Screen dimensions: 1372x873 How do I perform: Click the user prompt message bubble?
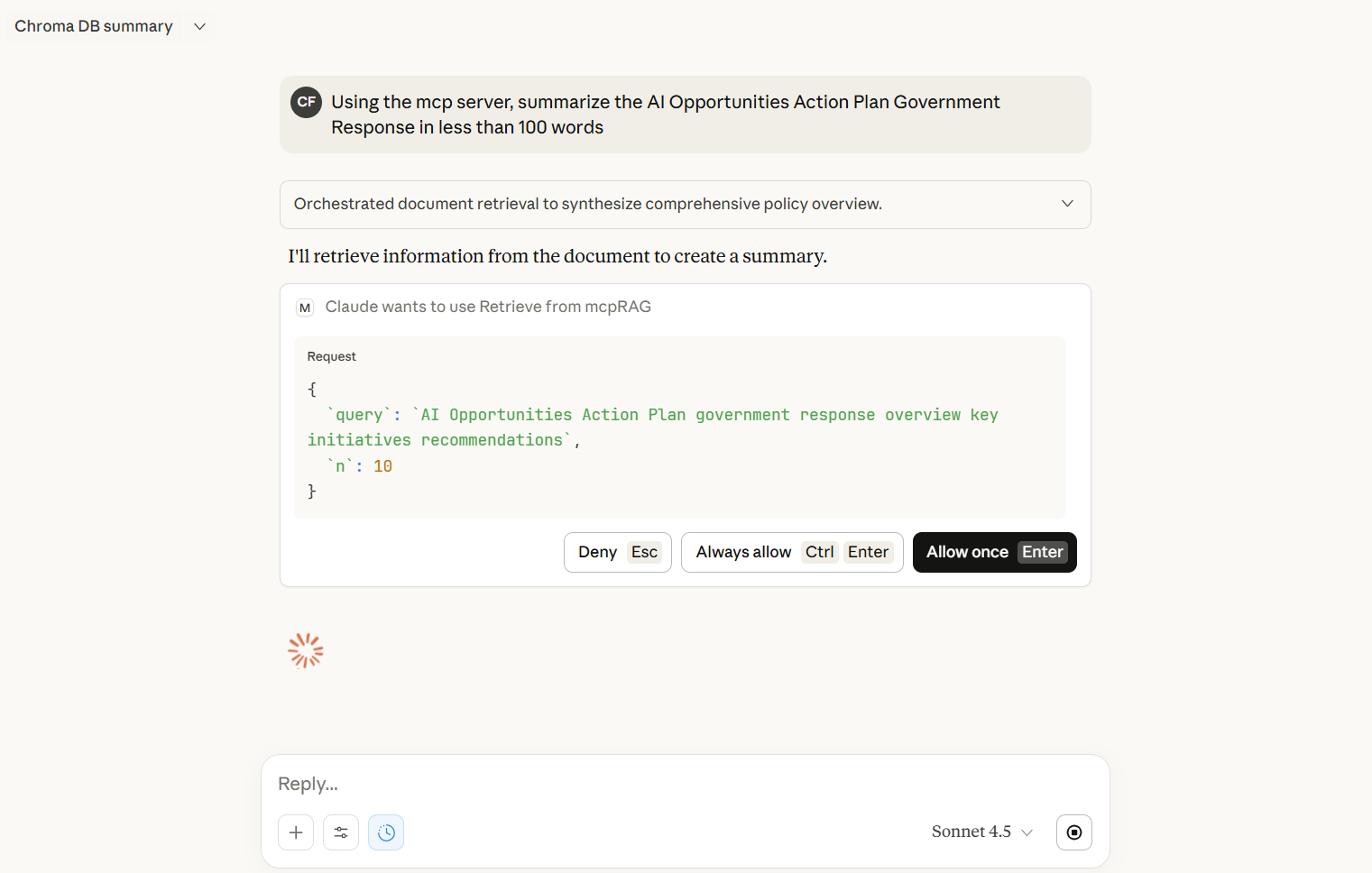tap(685, 115)
